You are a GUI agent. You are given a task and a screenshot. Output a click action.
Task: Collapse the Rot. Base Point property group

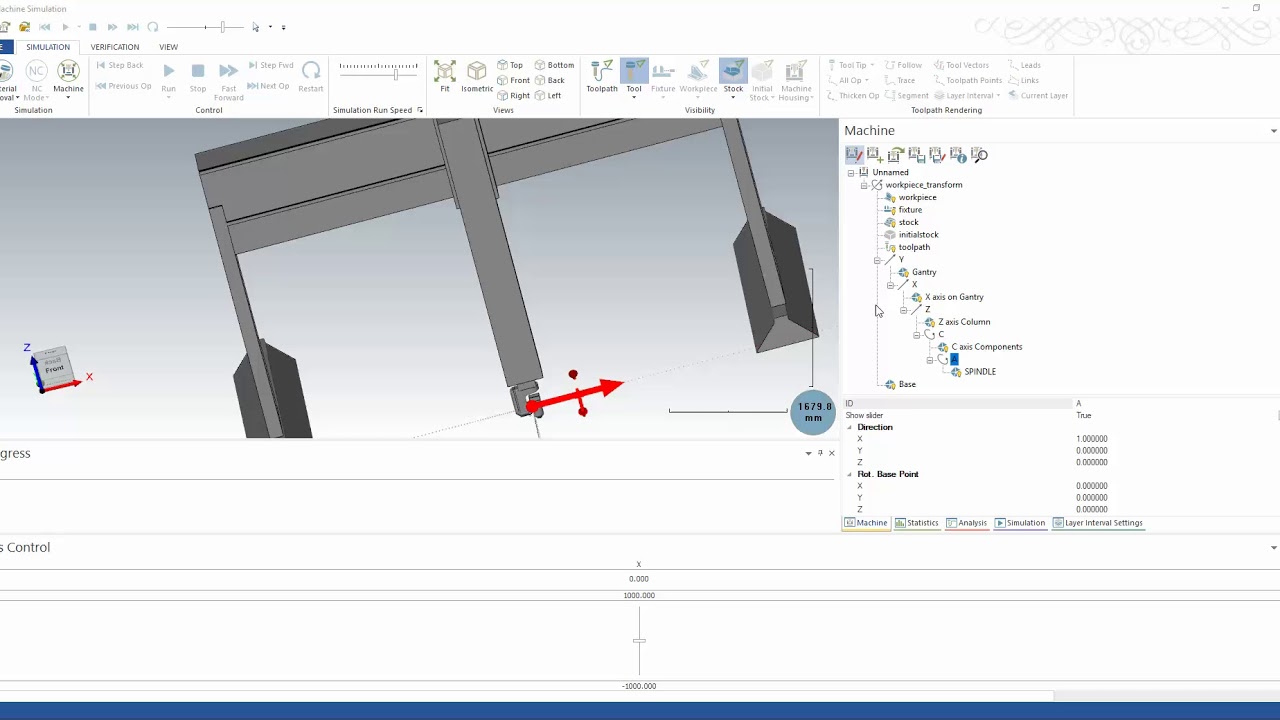(850, 474)
